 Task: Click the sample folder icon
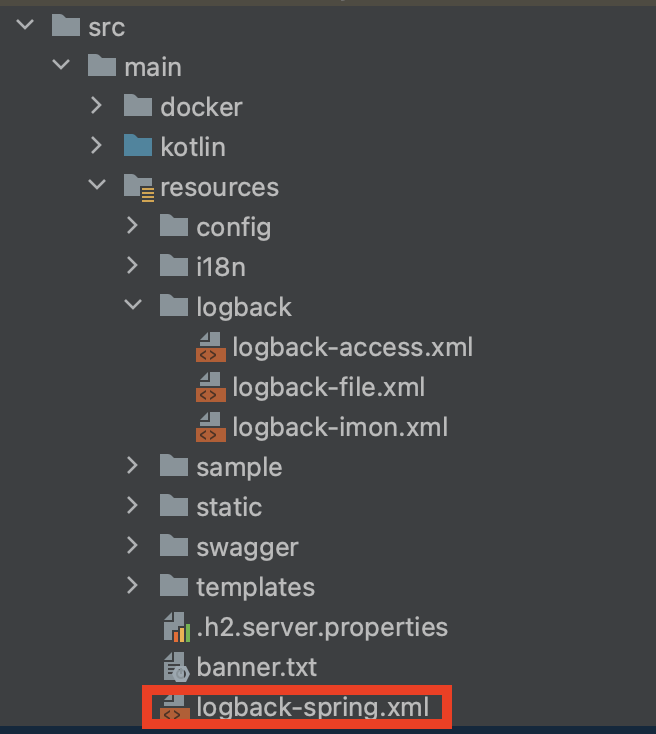(174, 465)
